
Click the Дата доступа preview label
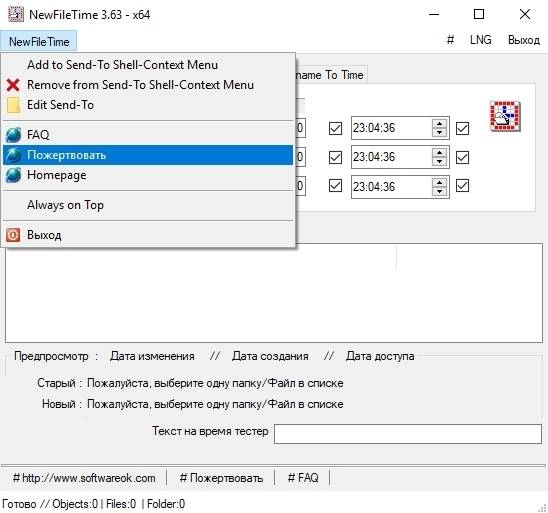coord(380,356)
